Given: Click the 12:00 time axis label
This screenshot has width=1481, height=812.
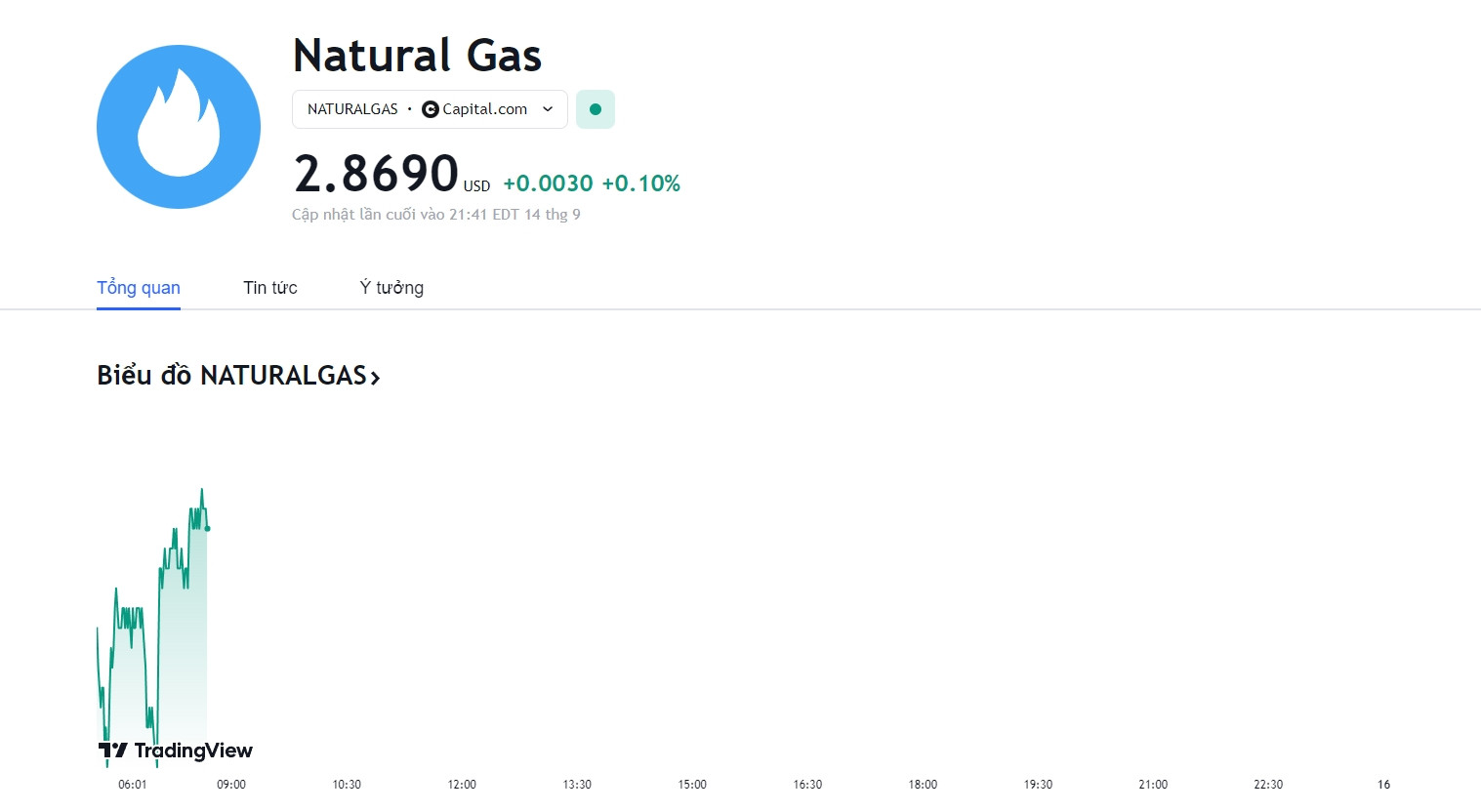Looking at the screenshot, I should tap(462, 785).
